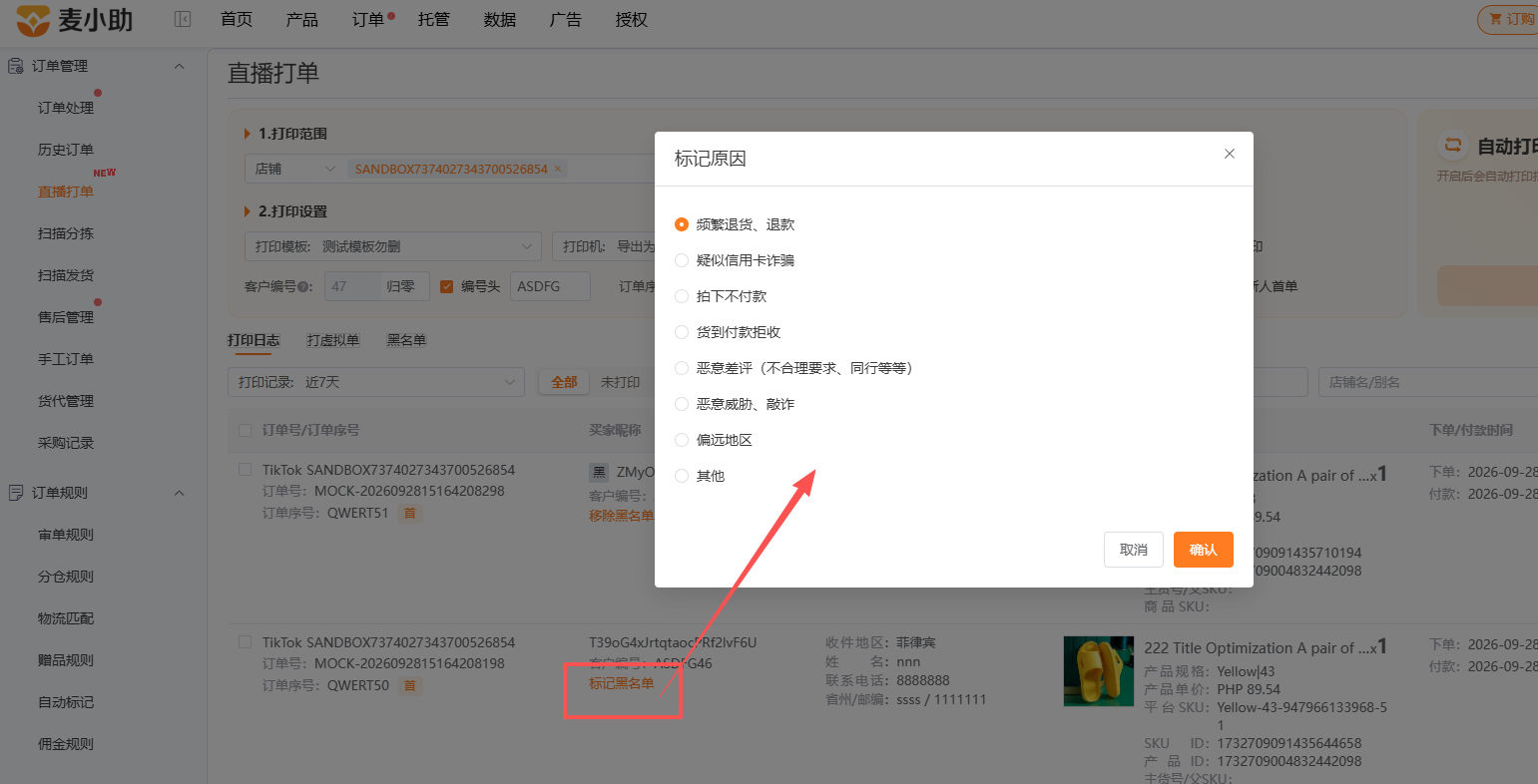Open 订单 in the top navigation
This screenshot has width=1538, height=784.
[x=367, y=19]
